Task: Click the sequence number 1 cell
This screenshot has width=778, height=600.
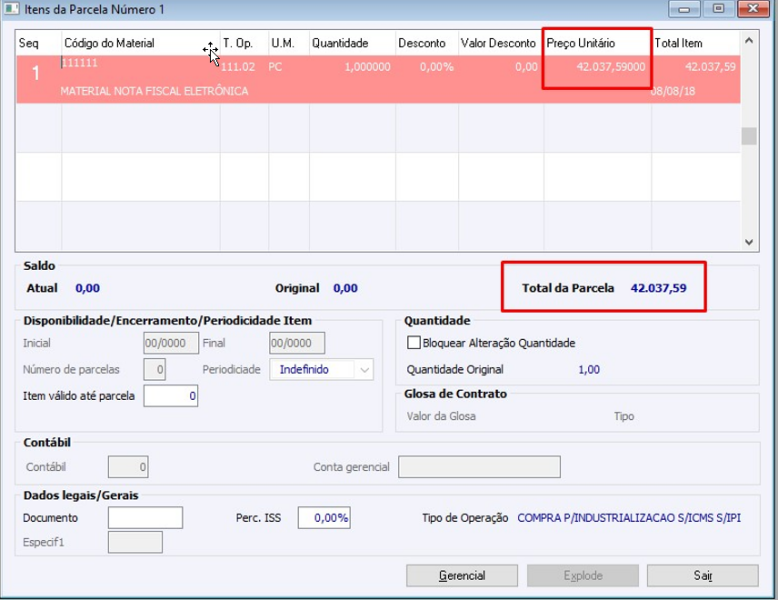Action: pyautogui.click(x=36, y=73)
